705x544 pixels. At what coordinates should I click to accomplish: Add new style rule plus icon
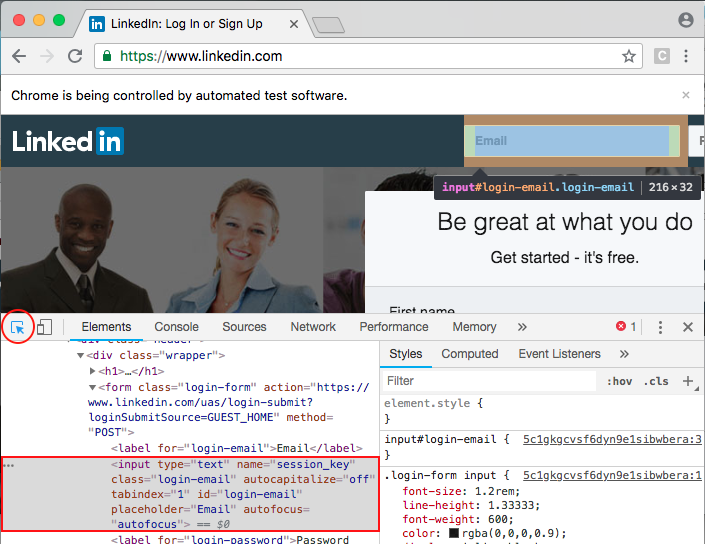coord(687,381)
